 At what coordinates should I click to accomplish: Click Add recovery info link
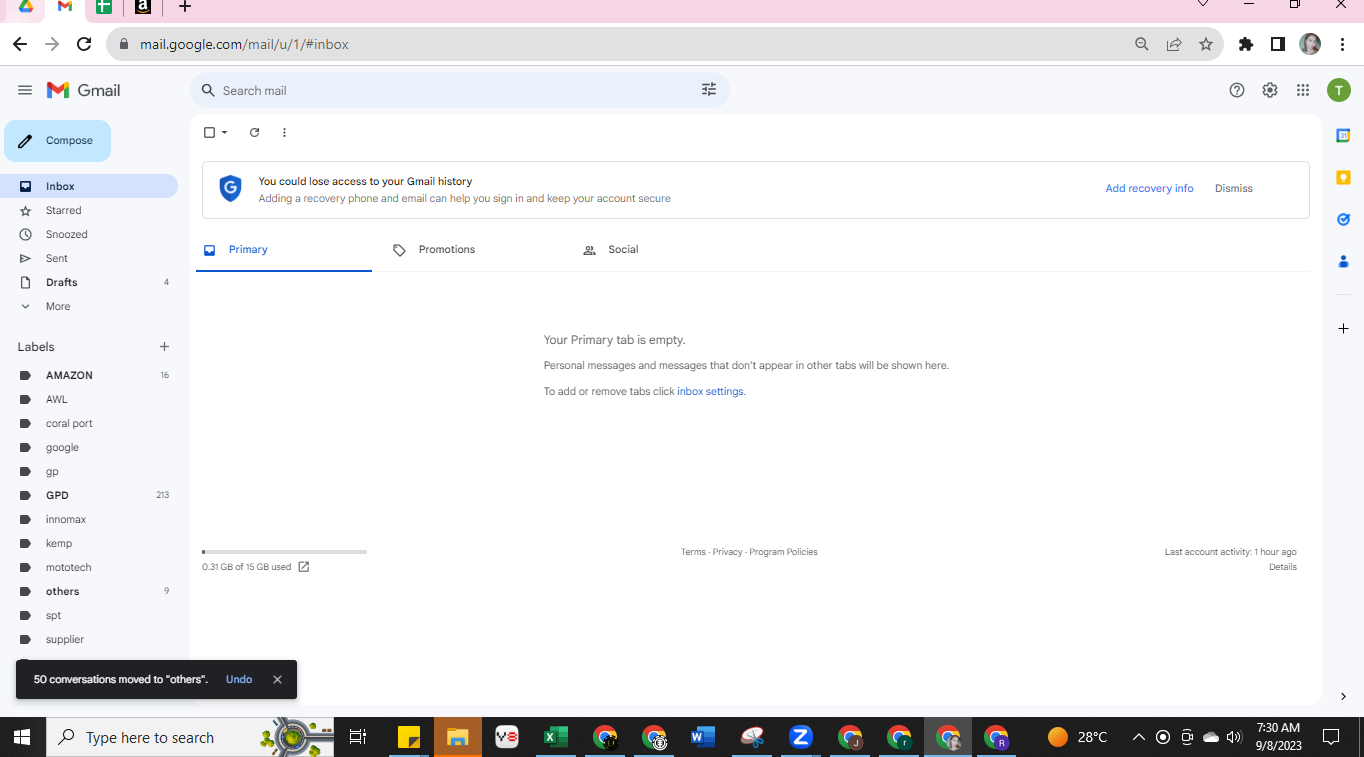1149,188
